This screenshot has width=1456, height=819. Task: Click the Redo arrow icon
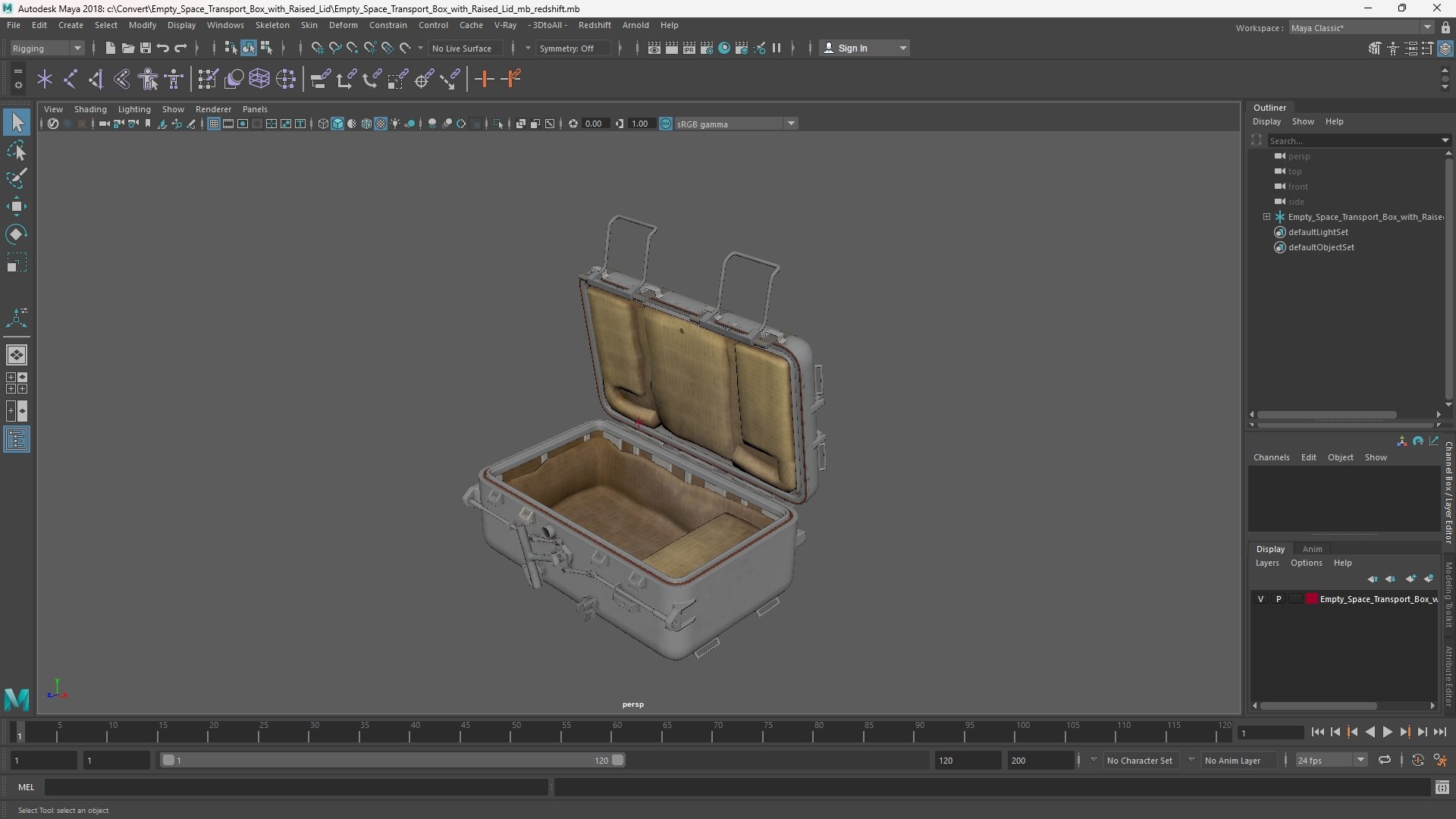180,48
